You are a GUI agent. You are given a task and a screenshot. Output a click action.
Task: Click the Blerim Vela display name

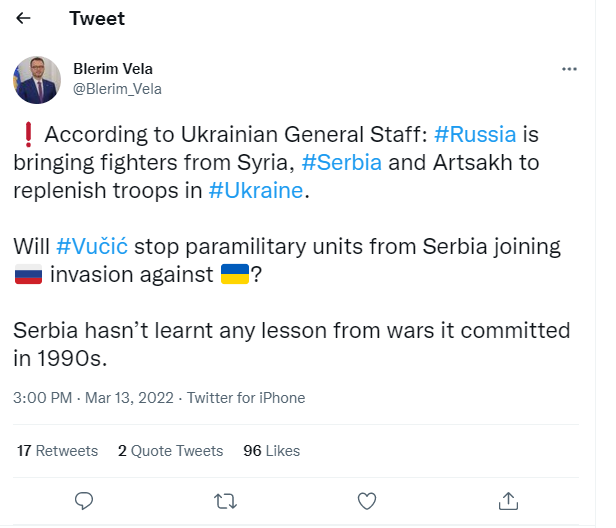coord(113,69)
